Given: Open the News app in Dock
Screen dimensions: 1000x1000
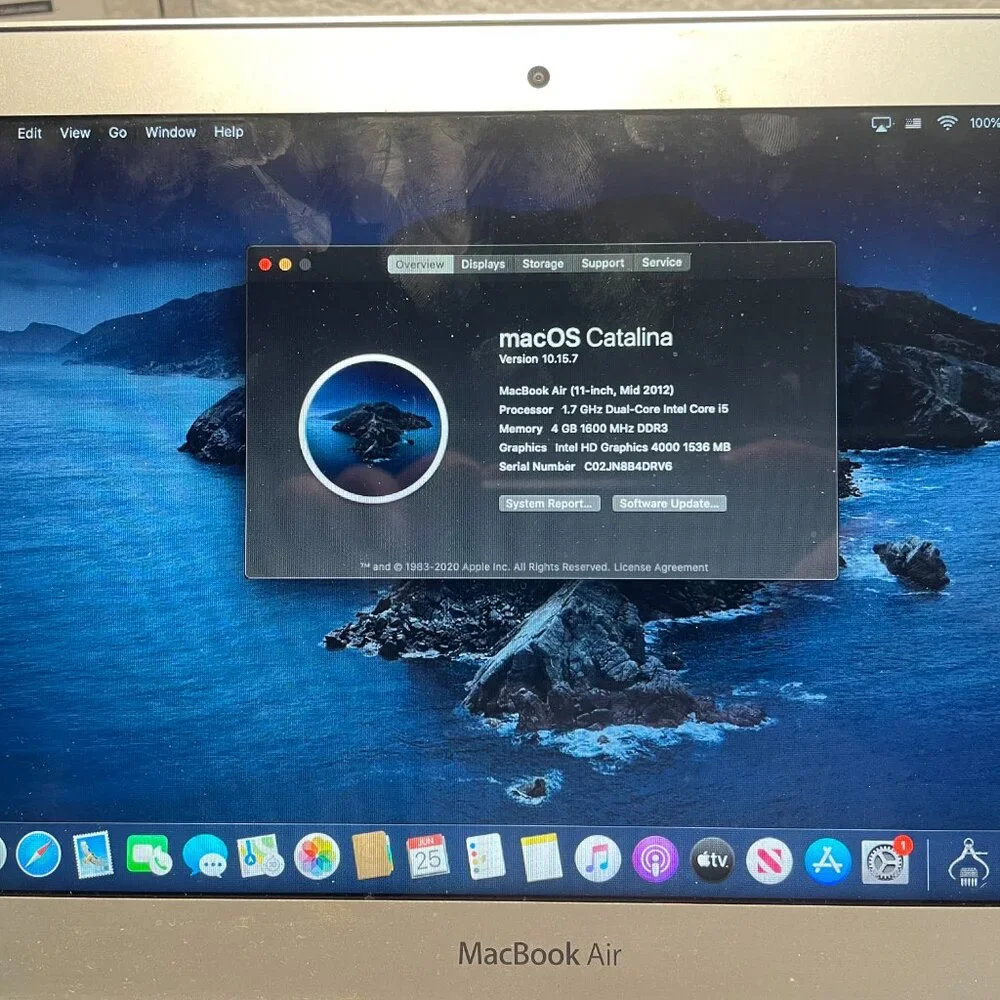Looking at the screenshot, I should [x=769, y=861].
